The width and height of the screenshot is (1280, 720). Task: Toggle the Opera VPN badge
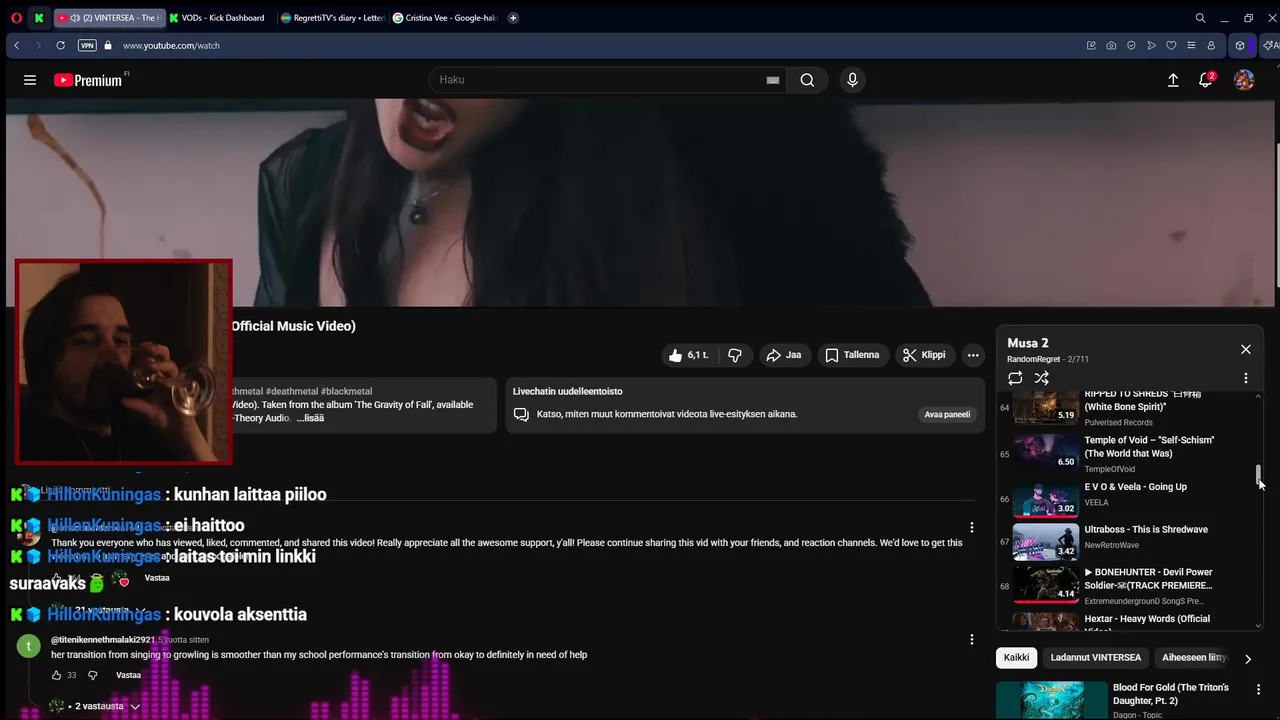click(x=87, y=45)
